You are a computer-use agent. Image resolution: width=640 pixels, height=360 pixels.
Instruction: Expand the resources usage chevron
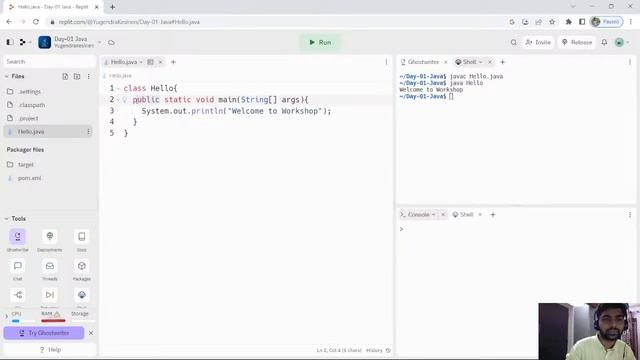click(x=6, y=316)
